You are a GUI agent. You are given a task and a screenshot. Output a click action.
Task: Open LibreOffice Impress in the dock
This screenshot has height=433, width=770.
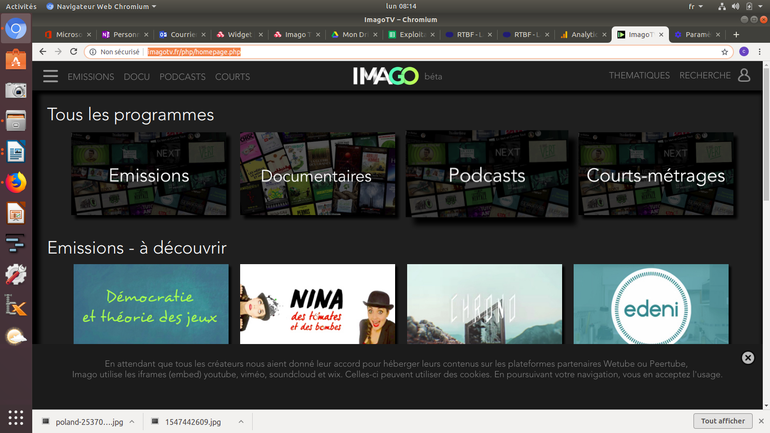pos(16,213)
